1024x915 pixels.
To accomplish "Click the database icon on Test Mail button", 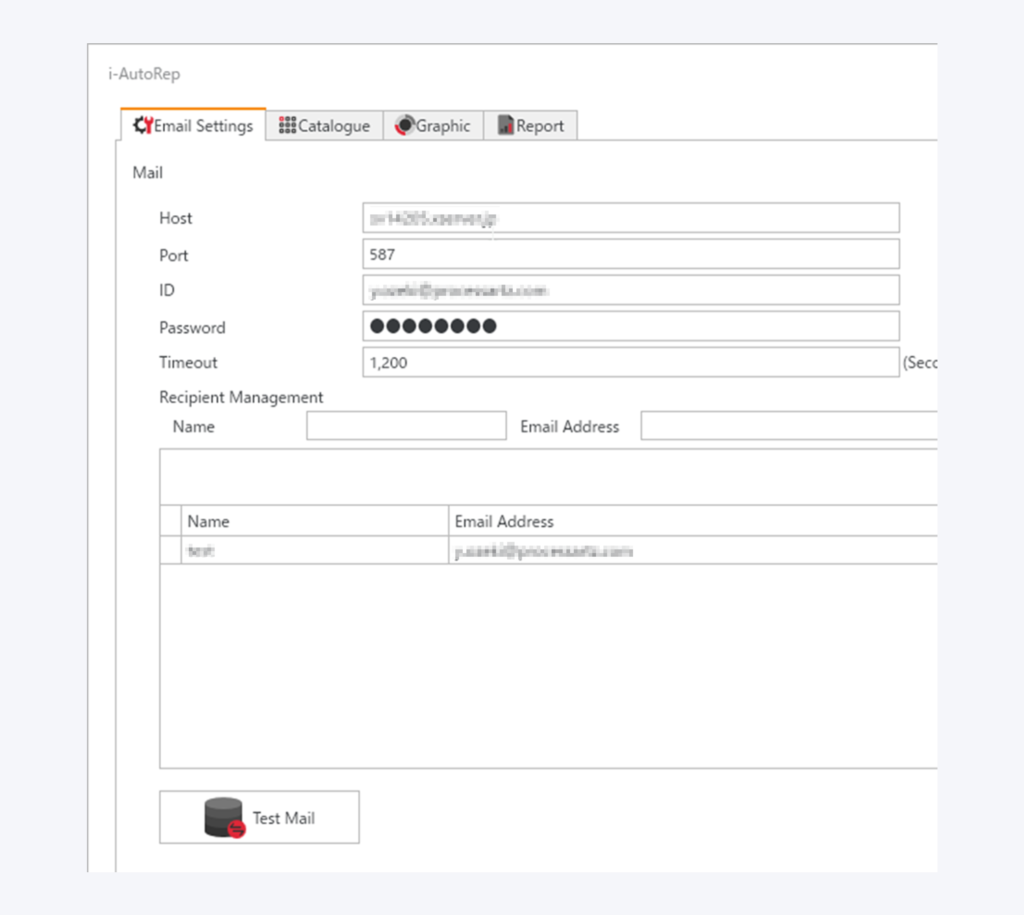I will pyautogui.click(x=224, y=817).
